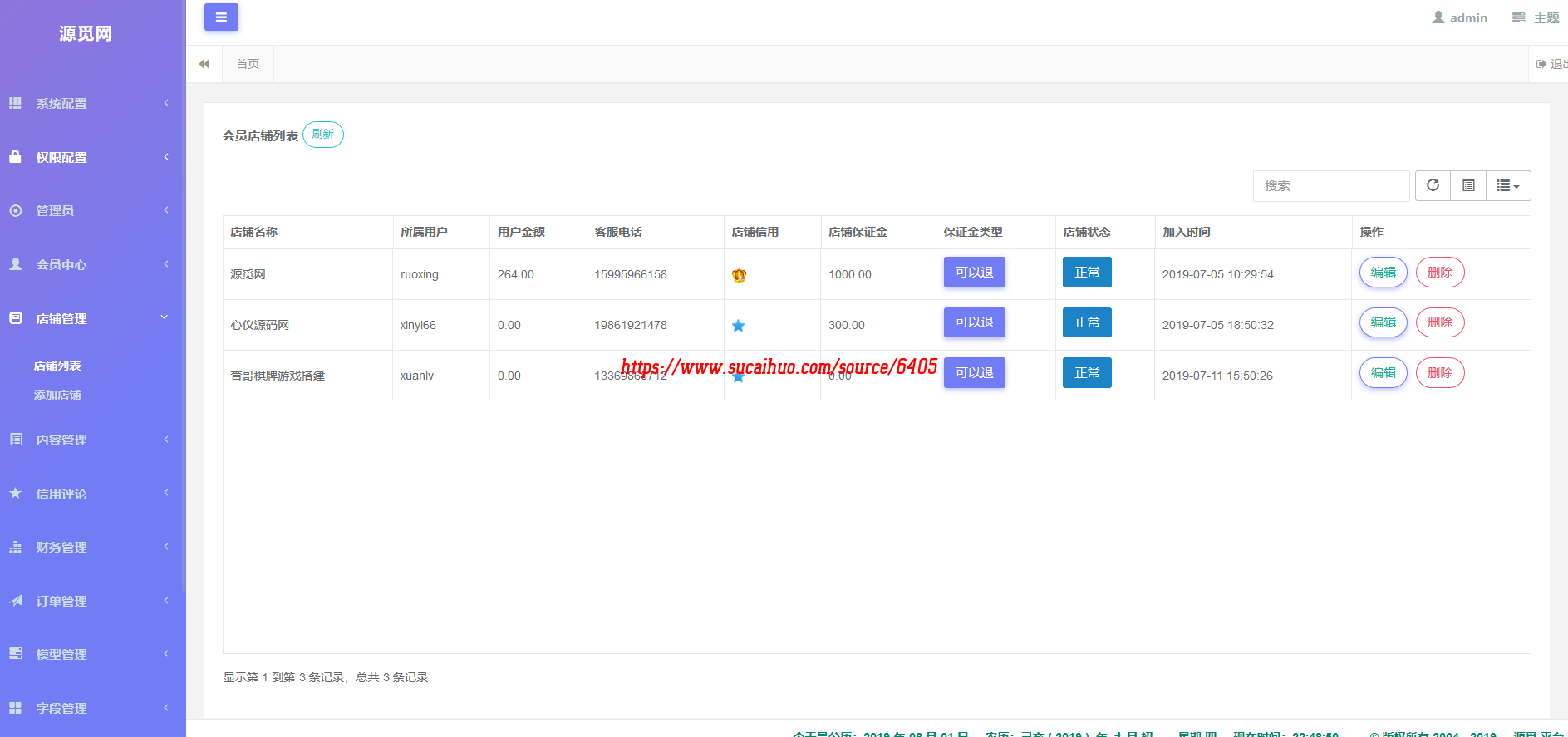The height and width of the screenshot is (737, 1568).
Task: Expand the 权限配置 menu chevron
Action: (x=166, y=156)
